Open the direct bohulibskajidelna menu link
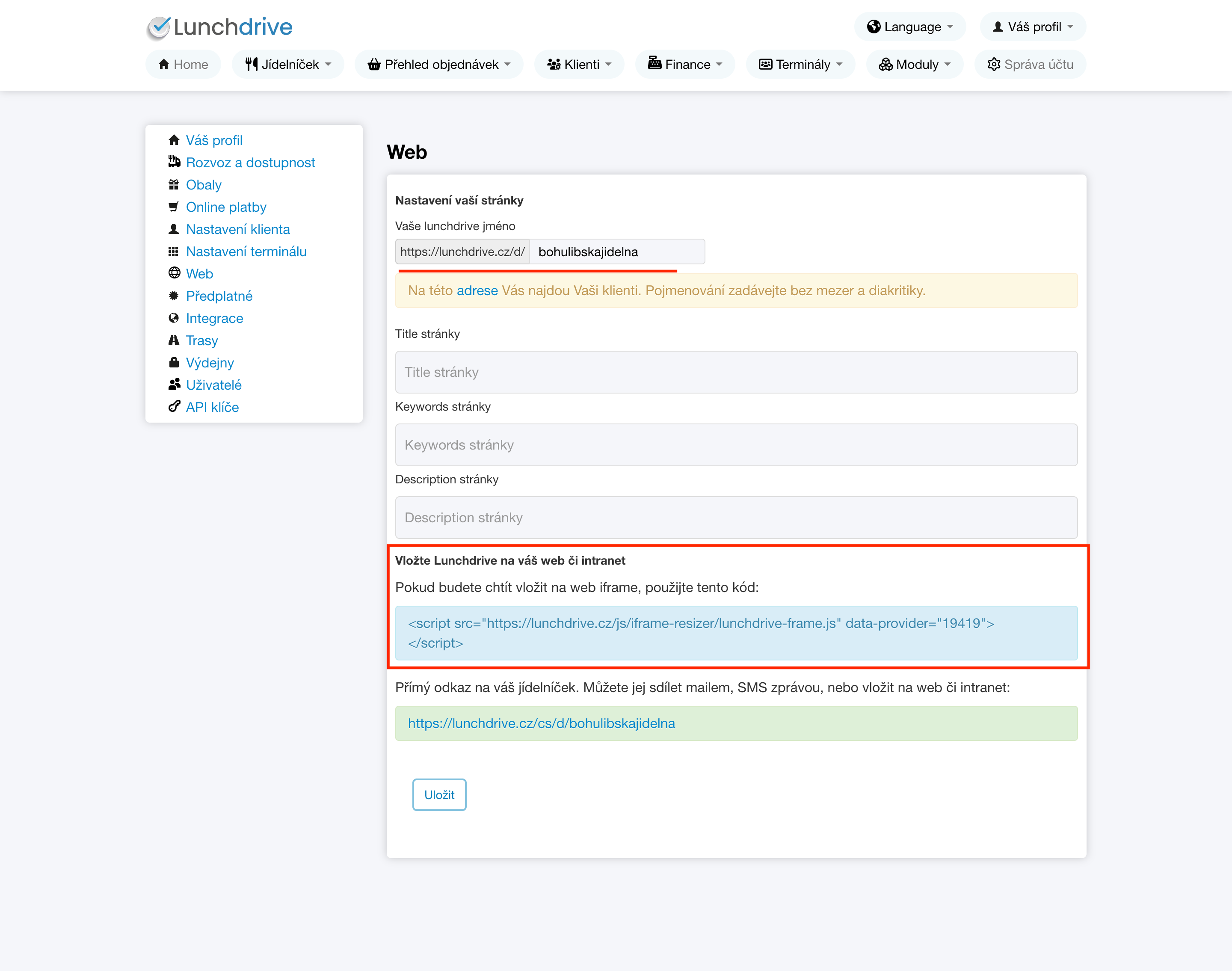 [541, 723]
